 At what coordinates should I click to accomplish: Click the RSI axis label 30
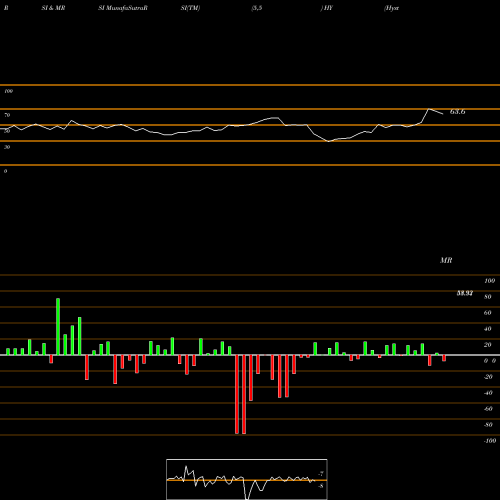click(x=7, y=147)
